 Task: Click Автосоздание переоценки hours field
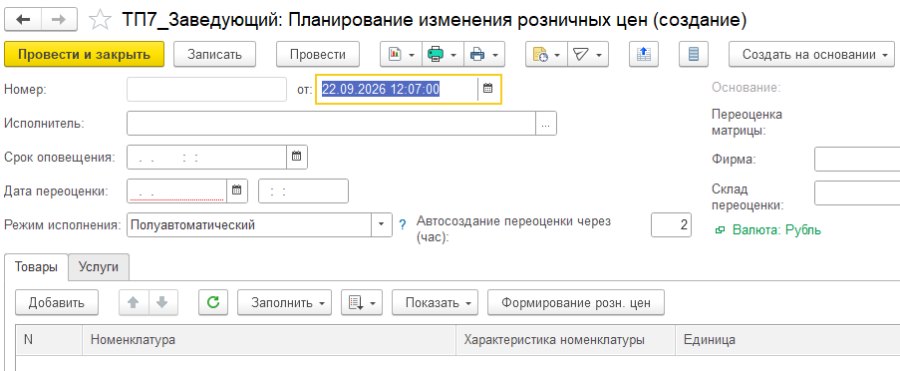(671, 225)
